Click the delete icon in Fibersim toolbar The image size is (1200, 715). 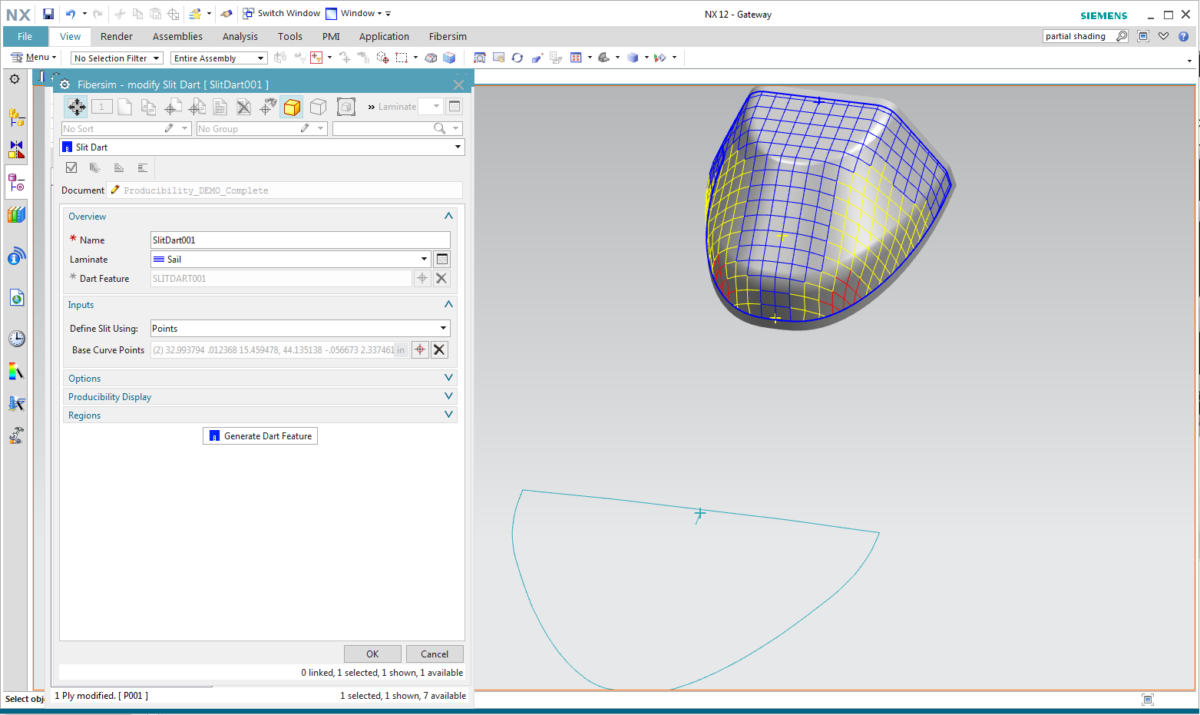[x=243, y=107]
